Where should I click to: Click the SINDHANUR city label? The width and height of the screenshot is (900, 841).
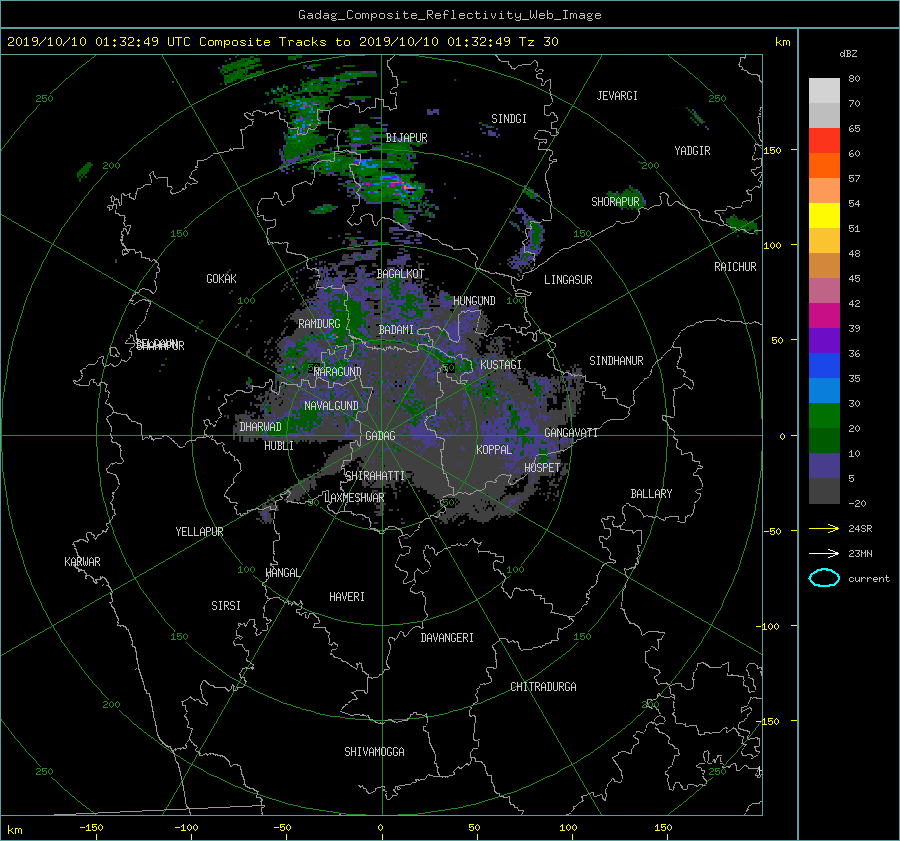(x=616, y=361)
